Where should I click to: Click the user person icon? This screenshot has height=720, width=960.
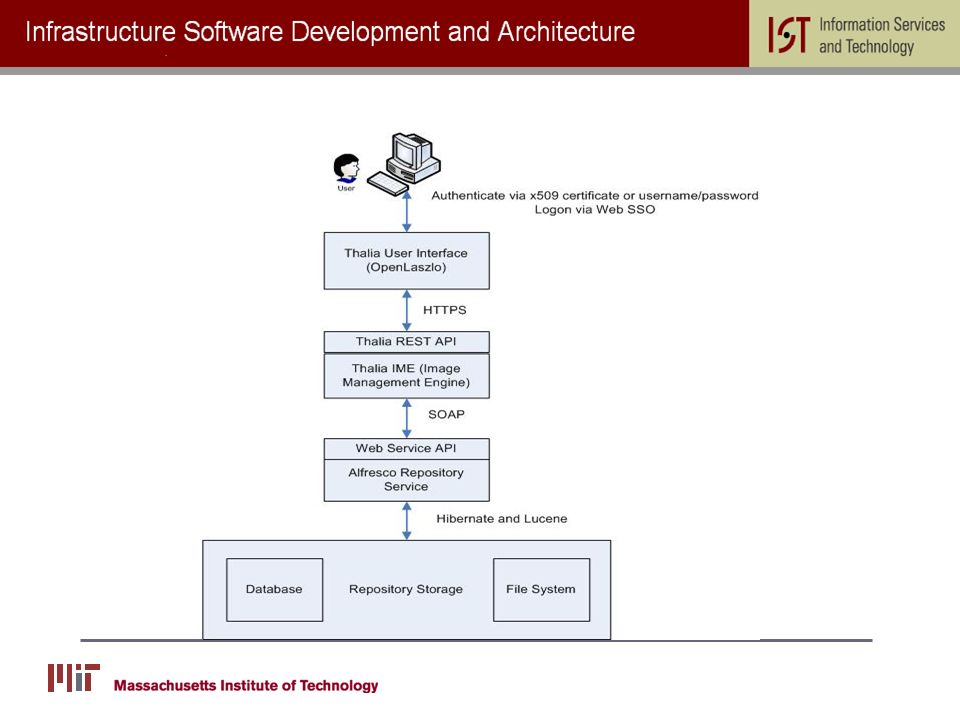pyautogui.click(x=347, y=168)
